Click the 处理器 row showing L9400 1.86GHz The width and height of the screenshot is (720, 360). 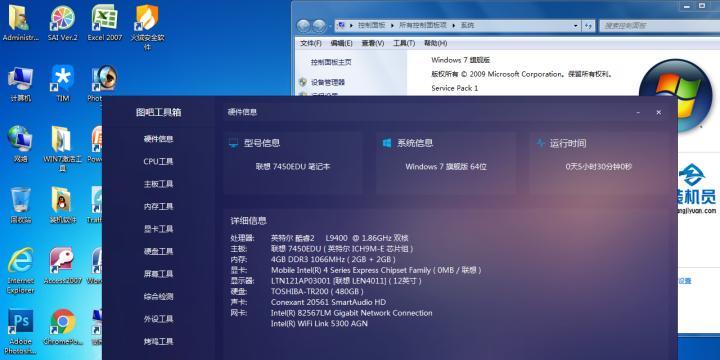(319, 238)
